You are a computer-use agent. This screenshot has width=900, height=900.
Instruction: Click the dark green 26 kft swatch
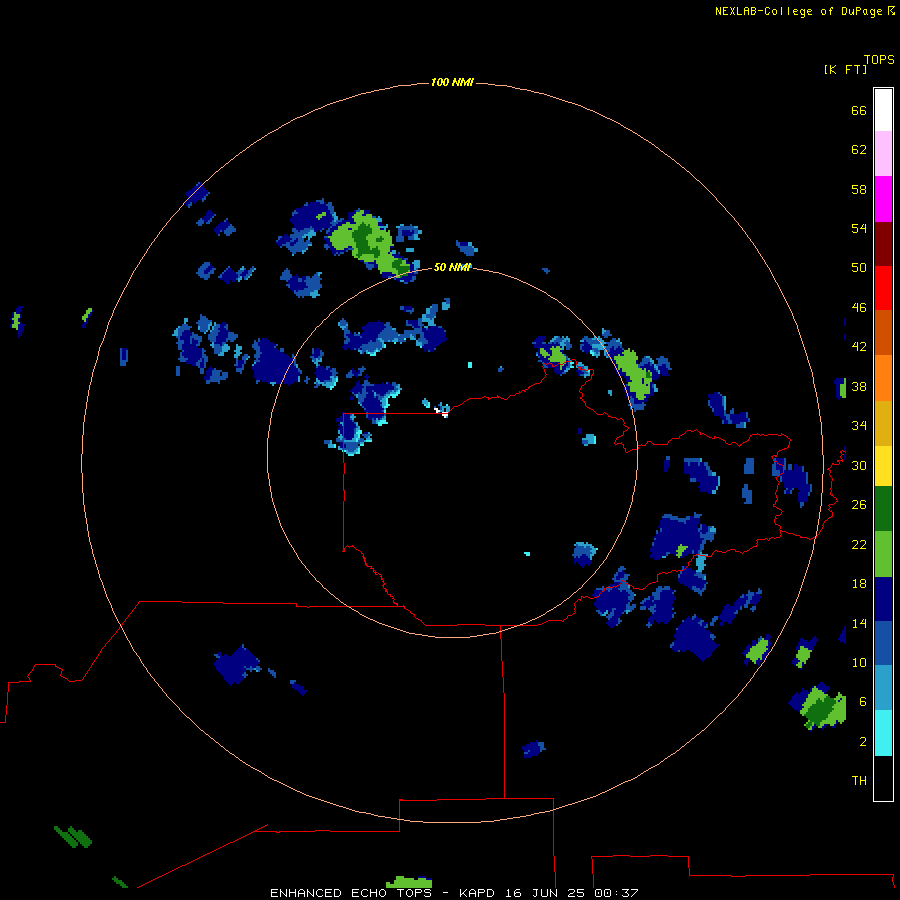(x=883, y=509)
